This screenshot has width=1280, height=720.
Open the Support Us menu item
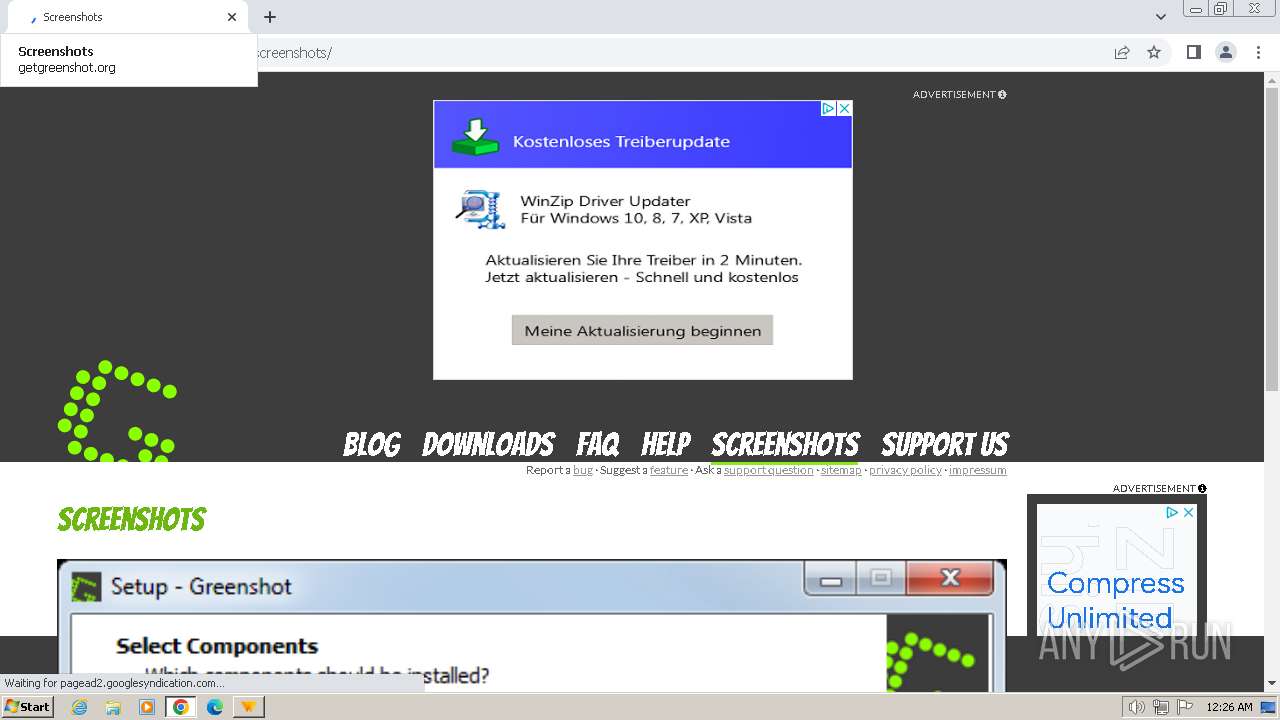[945, 444]
